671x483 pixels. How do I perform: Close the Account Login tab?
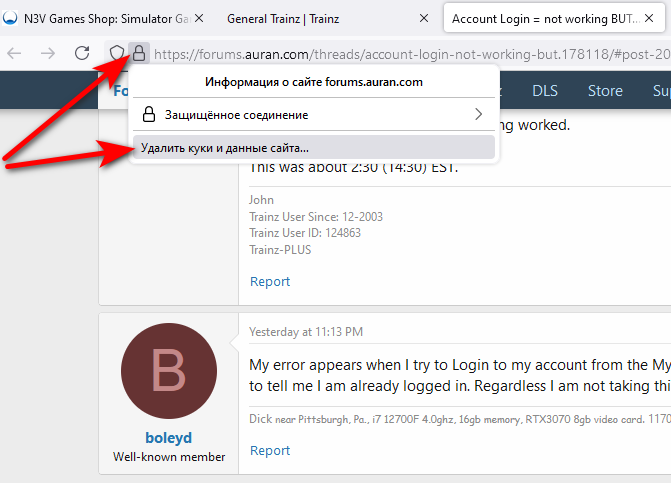pyautogui.click(x=649, y=18)
